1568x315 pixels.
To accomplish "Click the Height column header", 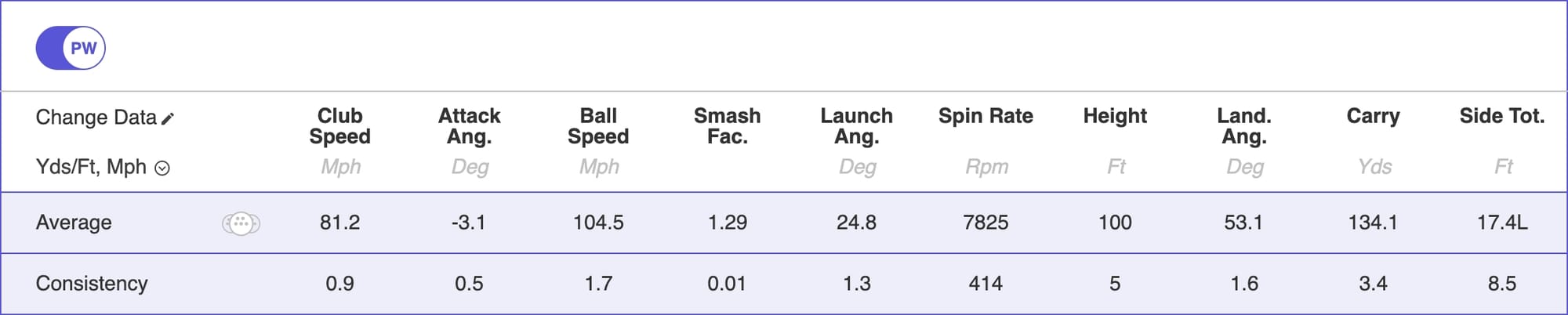I will [1115, 116].
